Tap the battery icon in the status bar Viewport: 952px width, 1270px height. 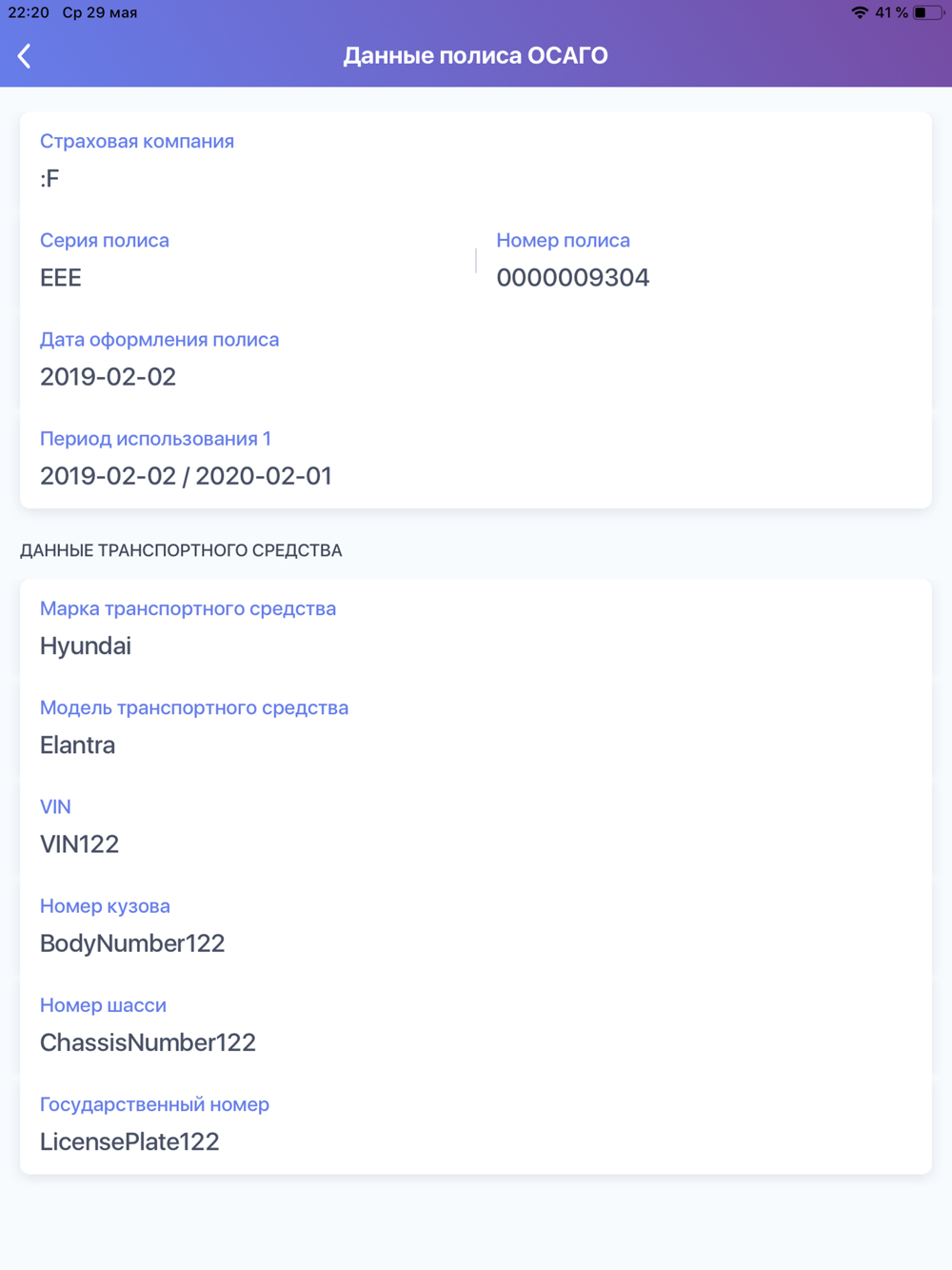point(929,12)
